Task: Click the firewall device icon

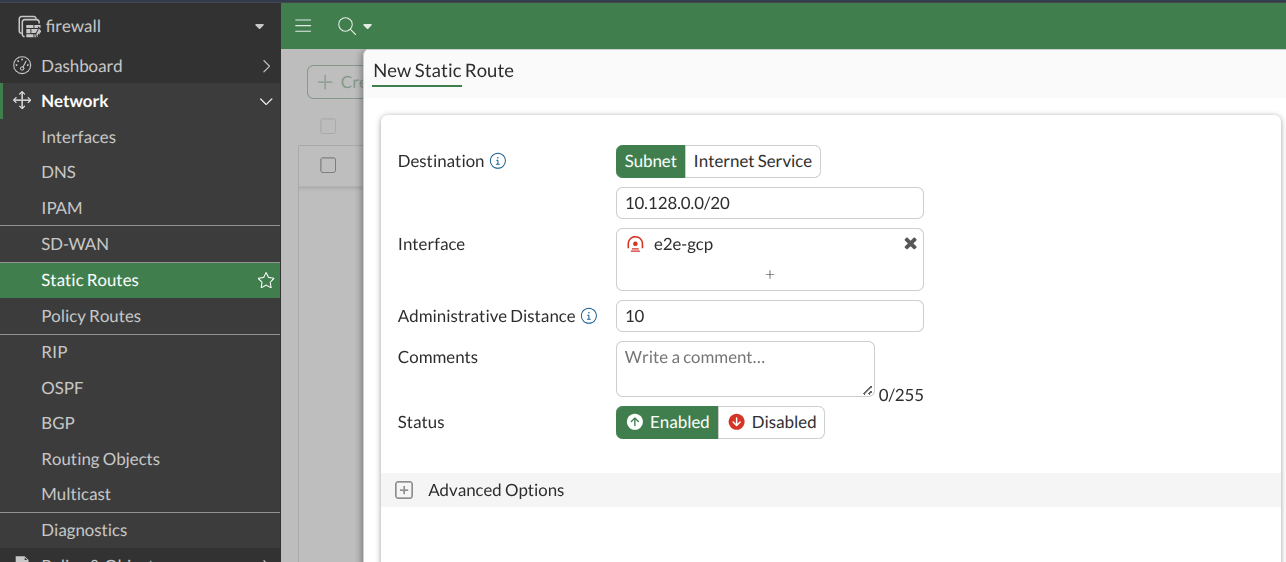Action: click(29, 26)
